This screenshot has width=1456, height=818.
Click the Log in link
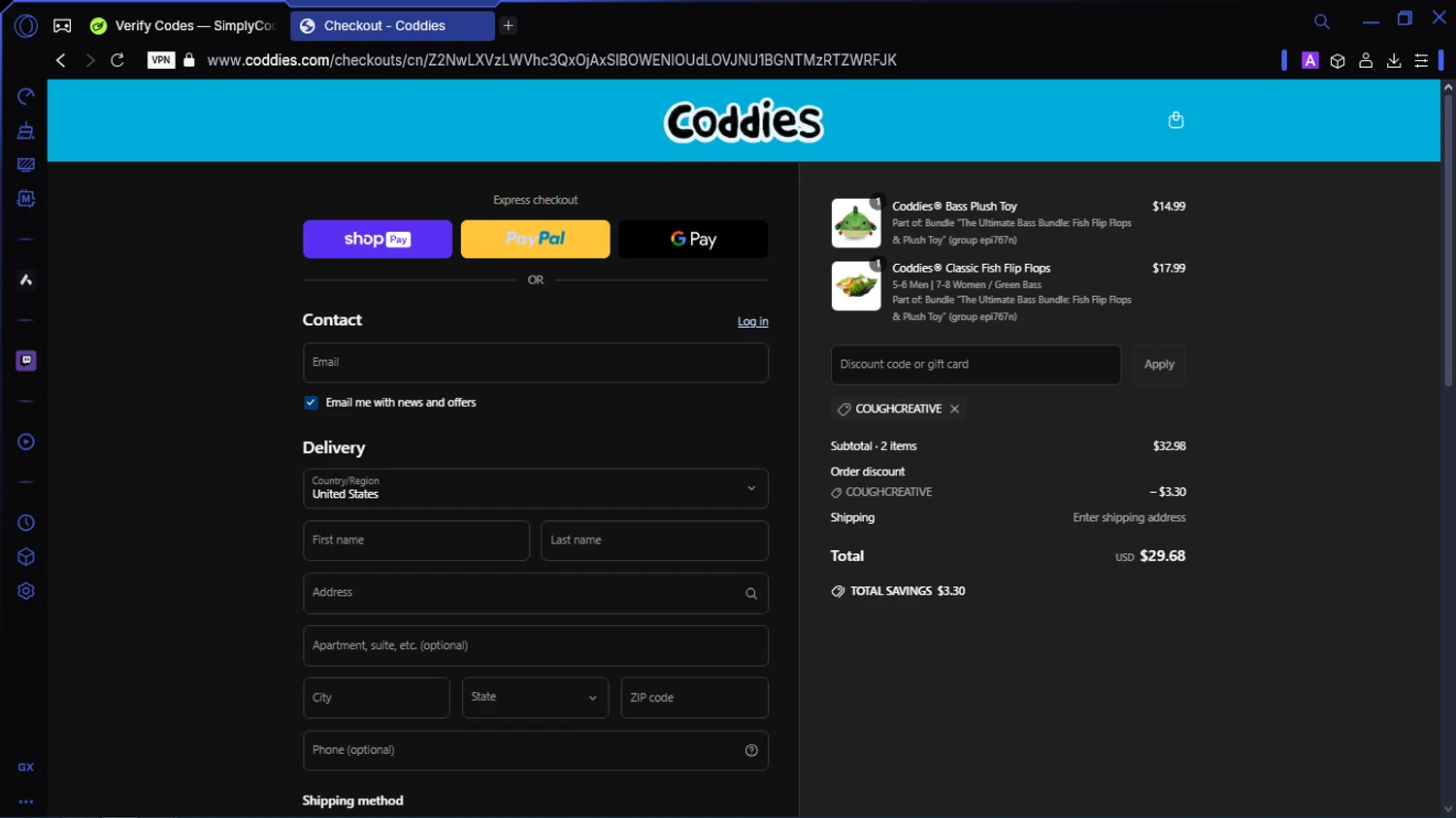point(752,322)
